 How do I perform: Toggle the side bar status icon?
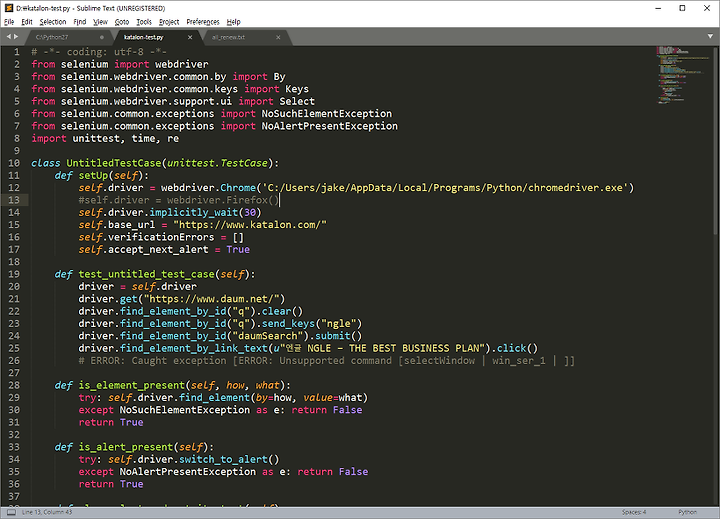tap(11, 512)
